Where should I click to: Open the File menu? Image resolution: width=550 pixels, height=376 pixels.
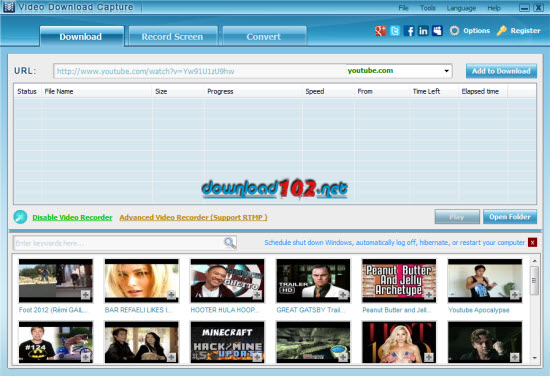pyautogui.click(x=403, y=8)
